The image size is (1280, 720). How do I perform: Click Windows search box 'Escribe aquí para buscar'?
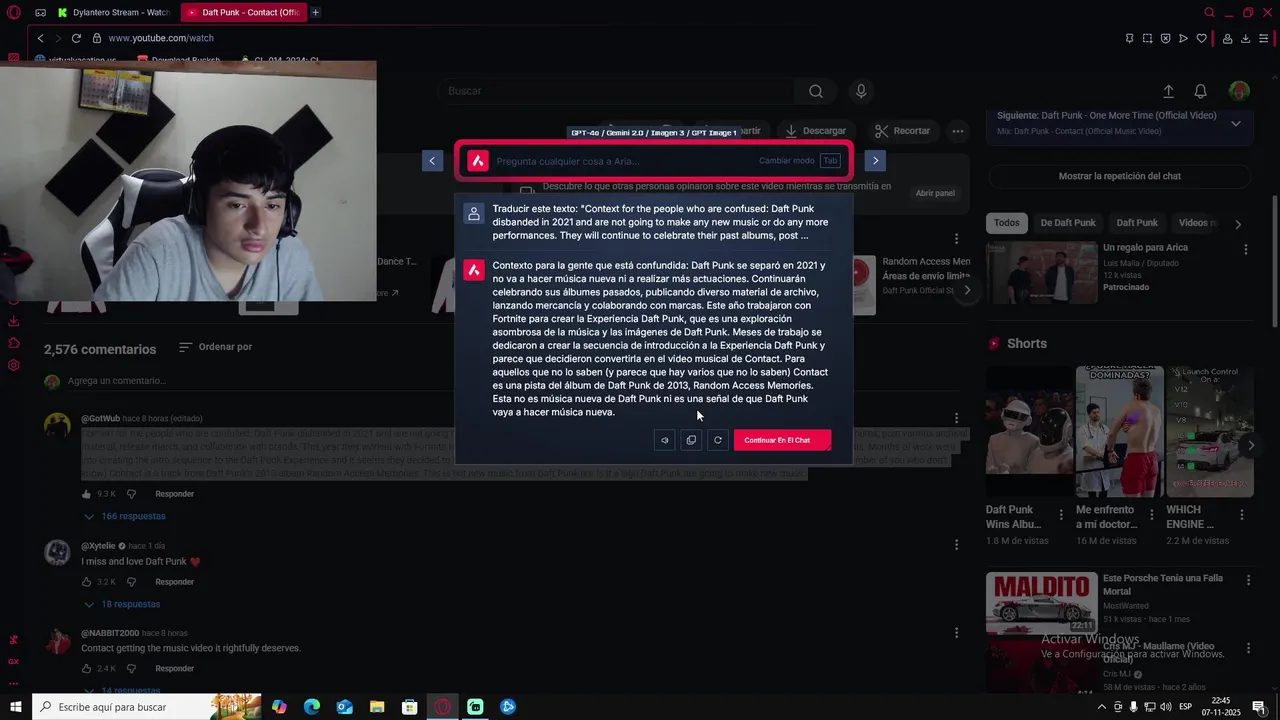click(x=147, y=707)
